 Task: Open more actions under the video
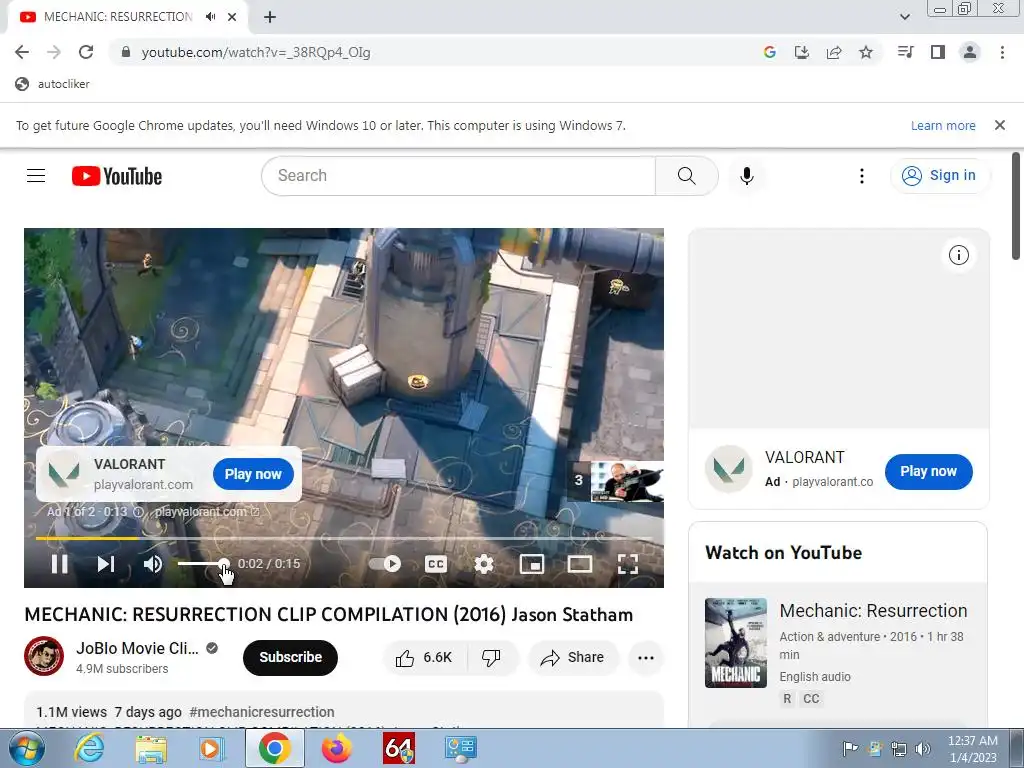[x=646, y=658]
